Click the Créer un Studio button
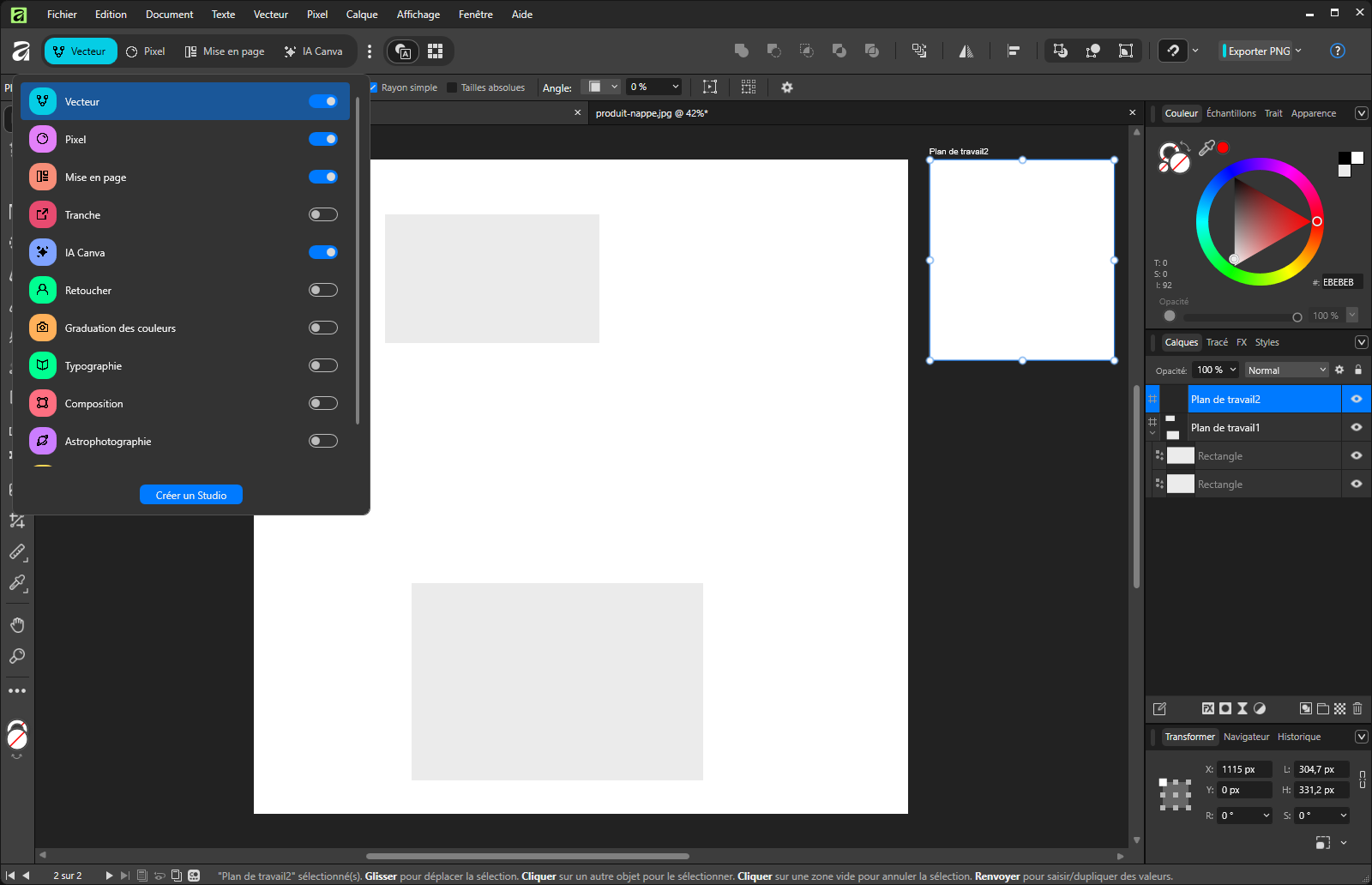This screenshot has height=885, width=1372. coord(191,495)
